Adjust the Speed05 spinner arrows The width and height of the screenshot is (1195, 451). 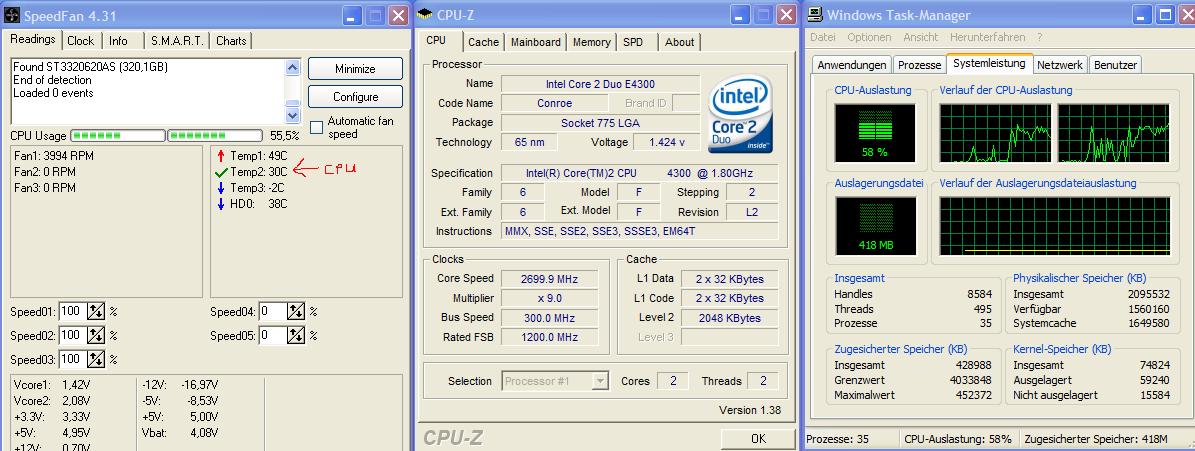pyautogui.click(x=296, y=335)
